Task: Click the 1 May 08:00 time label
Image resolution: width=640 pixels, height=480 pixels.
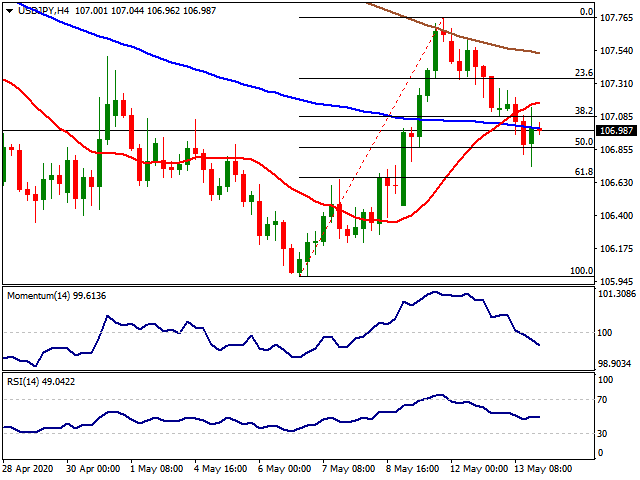Action: [157, 469]
